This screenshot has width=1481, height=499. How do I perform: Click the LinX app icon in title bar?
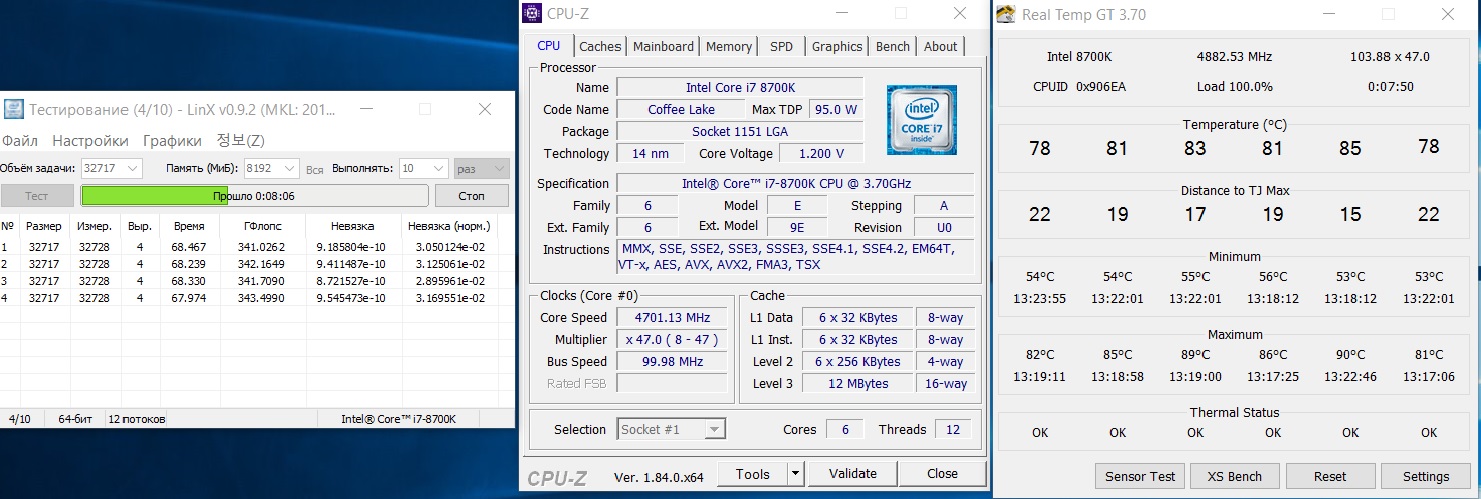tap(14, 109)
